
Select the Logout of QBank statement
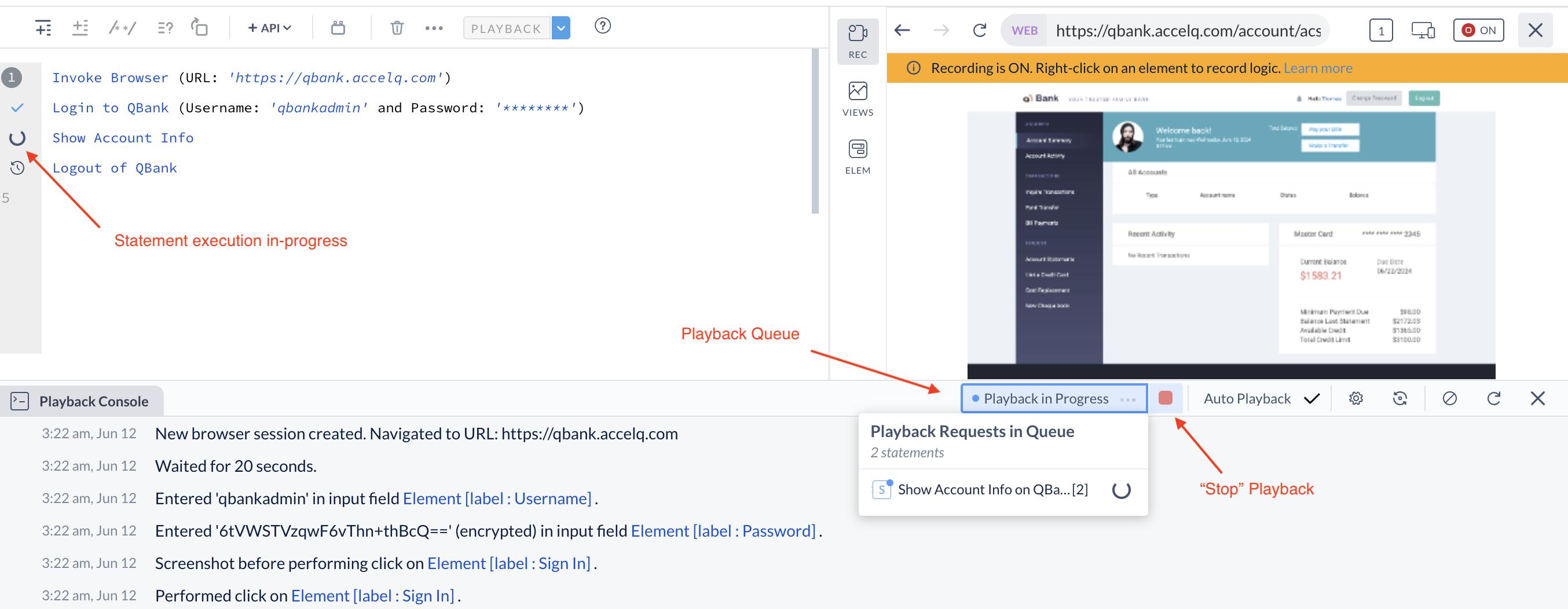115,168
